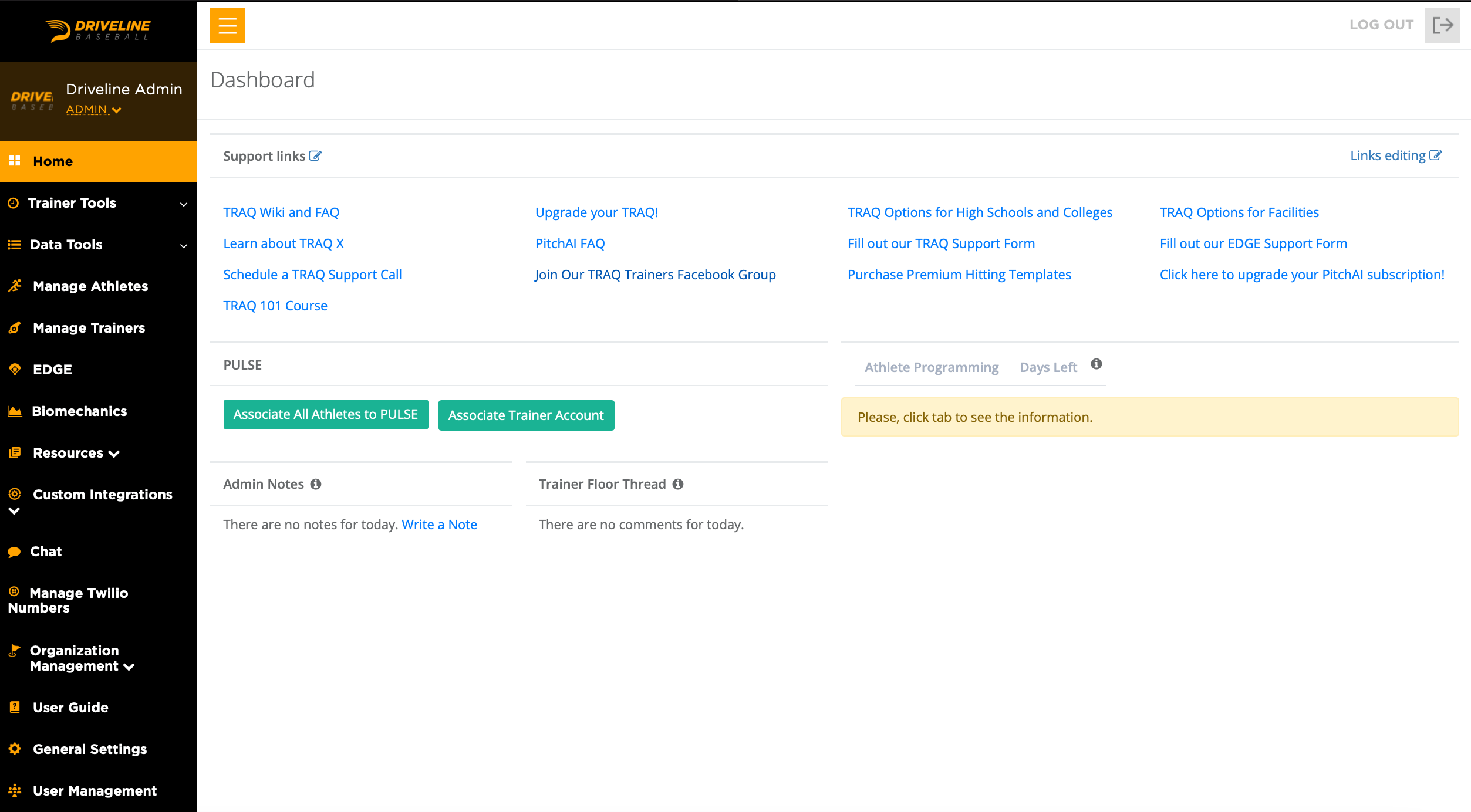Open TRAQ Options for Facilities link
The image size is (1471, 812).
[x=1239, y=212]
